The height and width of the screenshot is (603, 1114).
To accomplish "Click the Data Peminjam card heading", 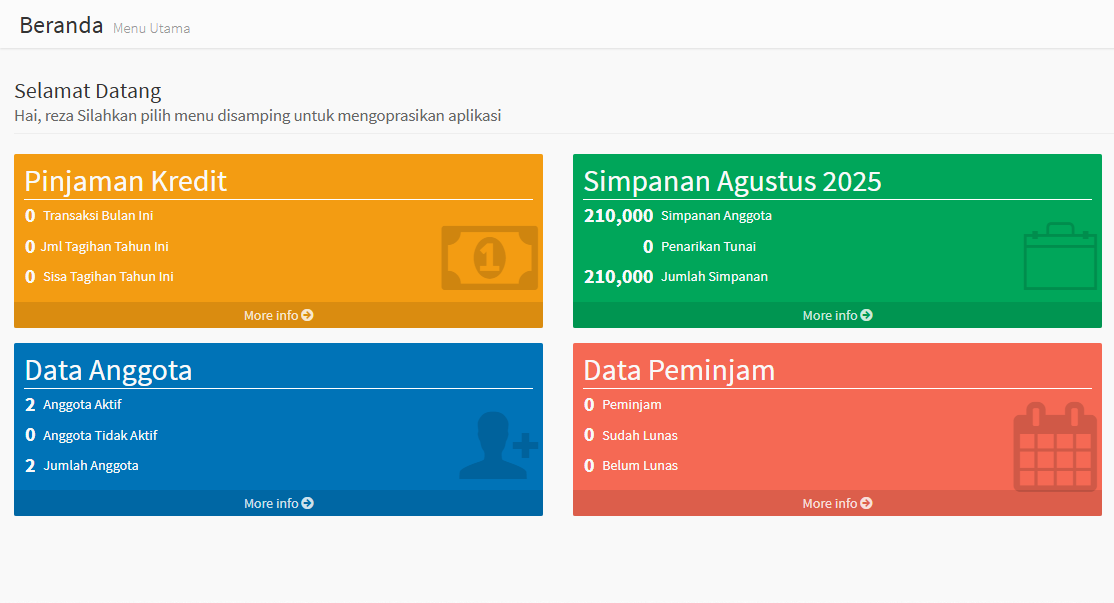I will click(x=679, y=370).
